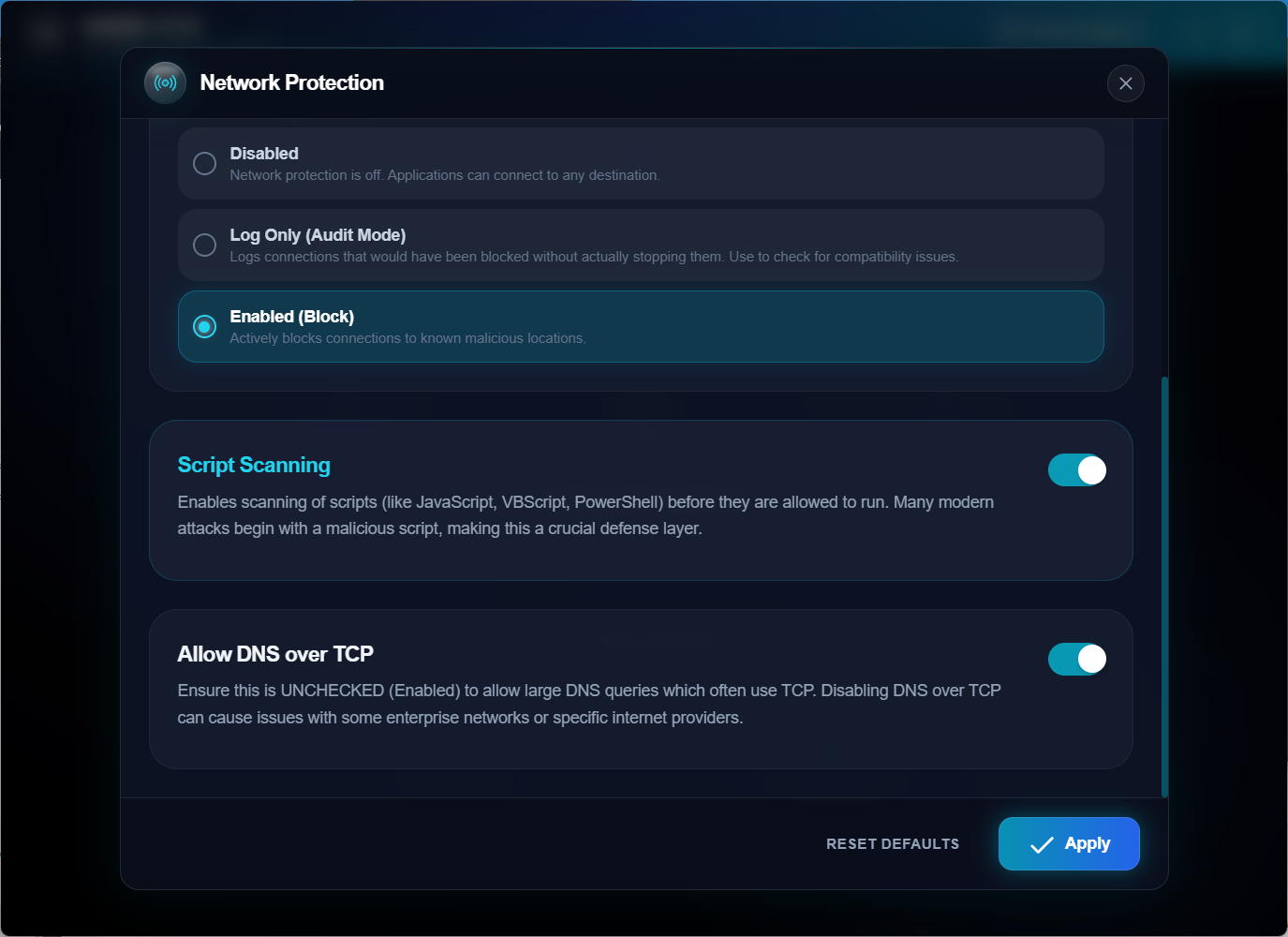This screenshot has width=1288, height=937.
Task: Click the 'Logs connections' audit mode description
Action: [x=594, y=257]
